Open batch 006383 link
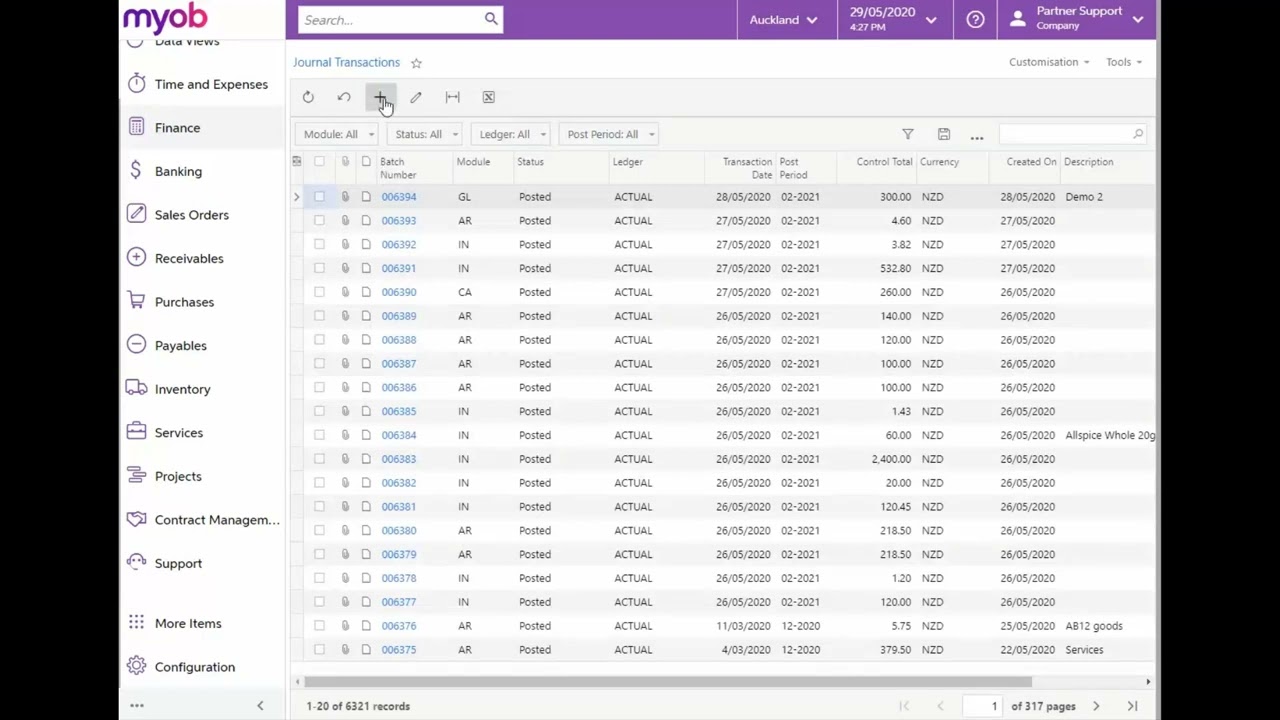This screenshot has height=720, width=1280. pos(398,459)
